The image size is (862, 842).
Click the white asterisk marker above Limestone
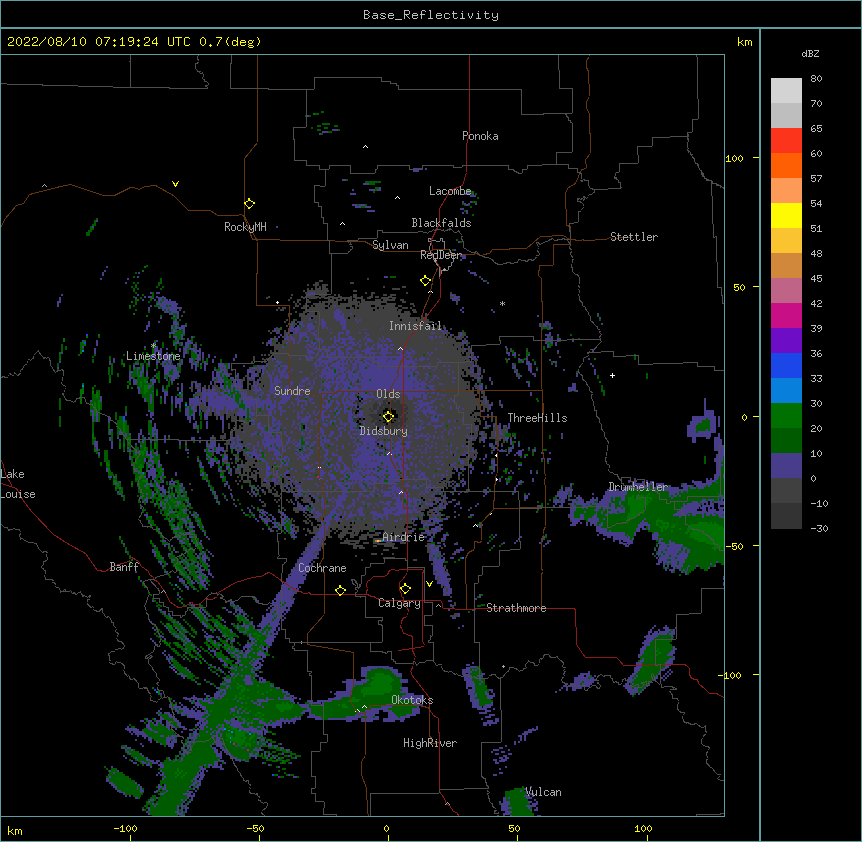(154, 345)
